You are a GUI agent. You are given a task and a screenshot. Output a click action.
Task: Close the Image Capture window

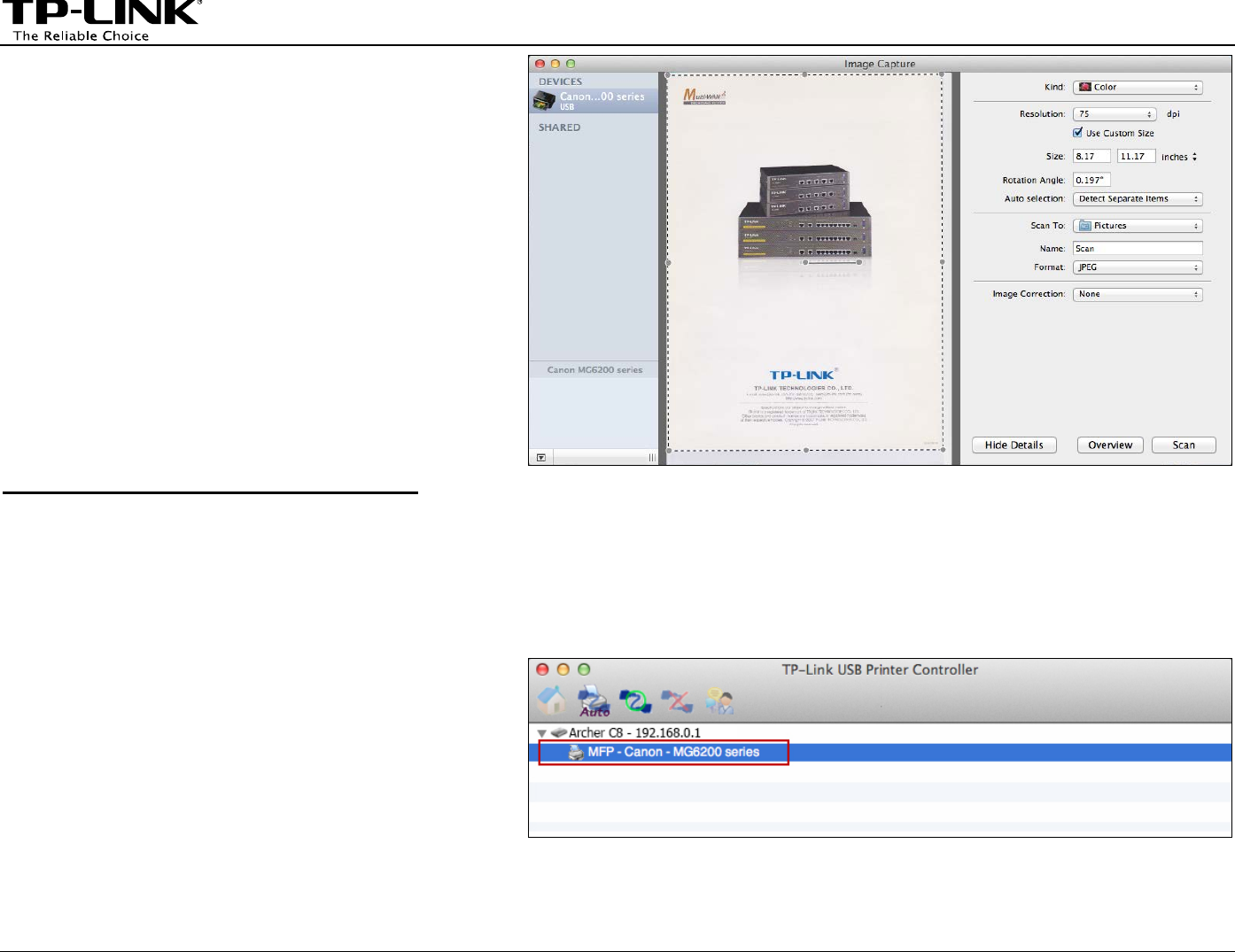540,64
